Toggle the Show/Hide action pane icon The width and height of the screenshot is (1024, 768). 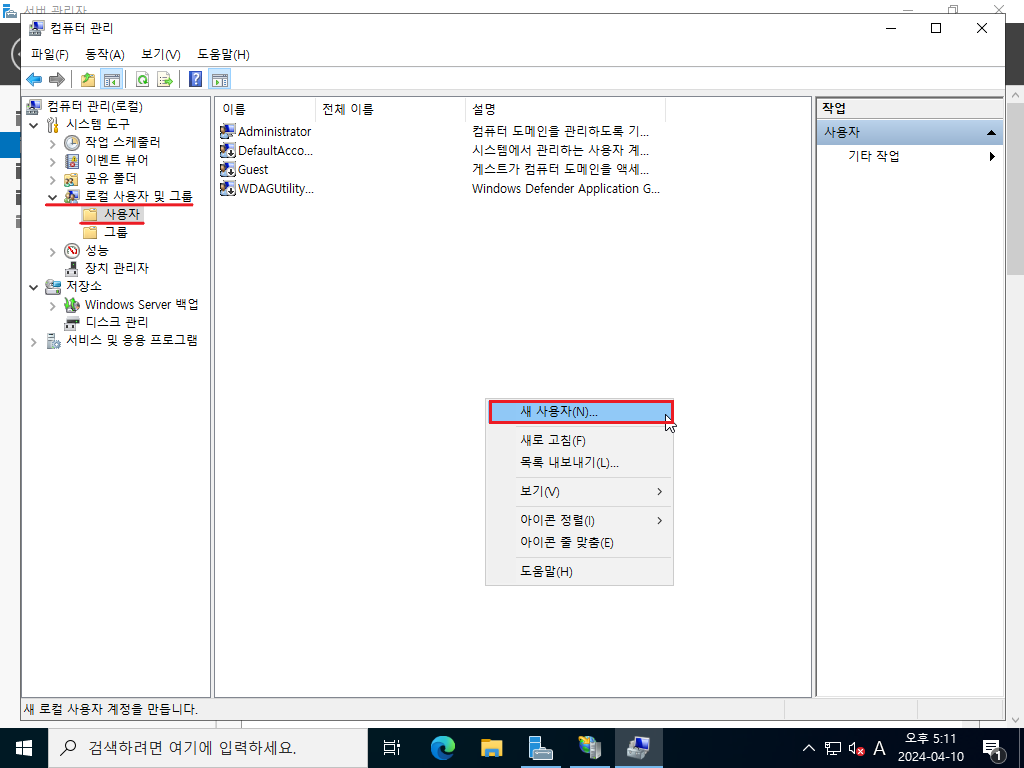click(x=220, y=80)
